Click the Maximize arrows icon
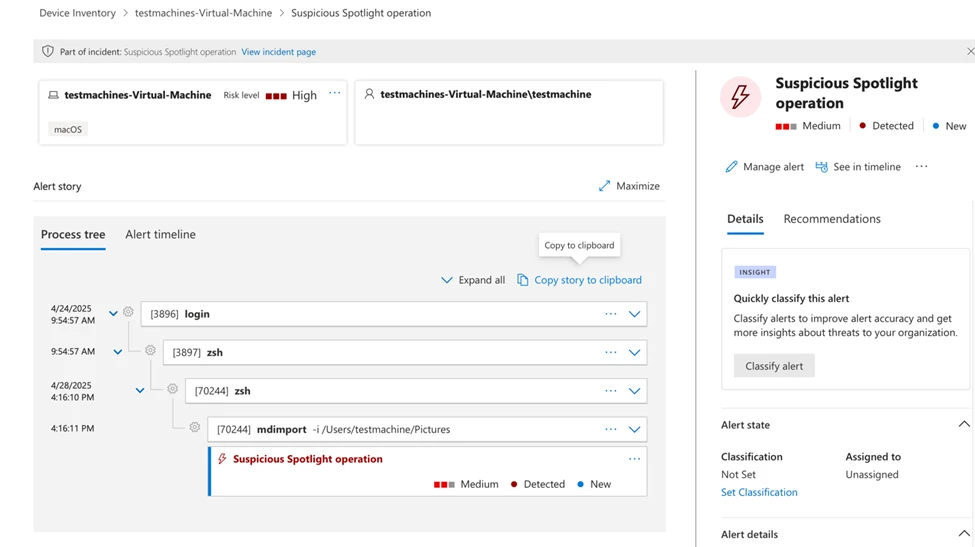Image resolution: width=975 pixels, height=547 pixels. (x=604, y=186)
